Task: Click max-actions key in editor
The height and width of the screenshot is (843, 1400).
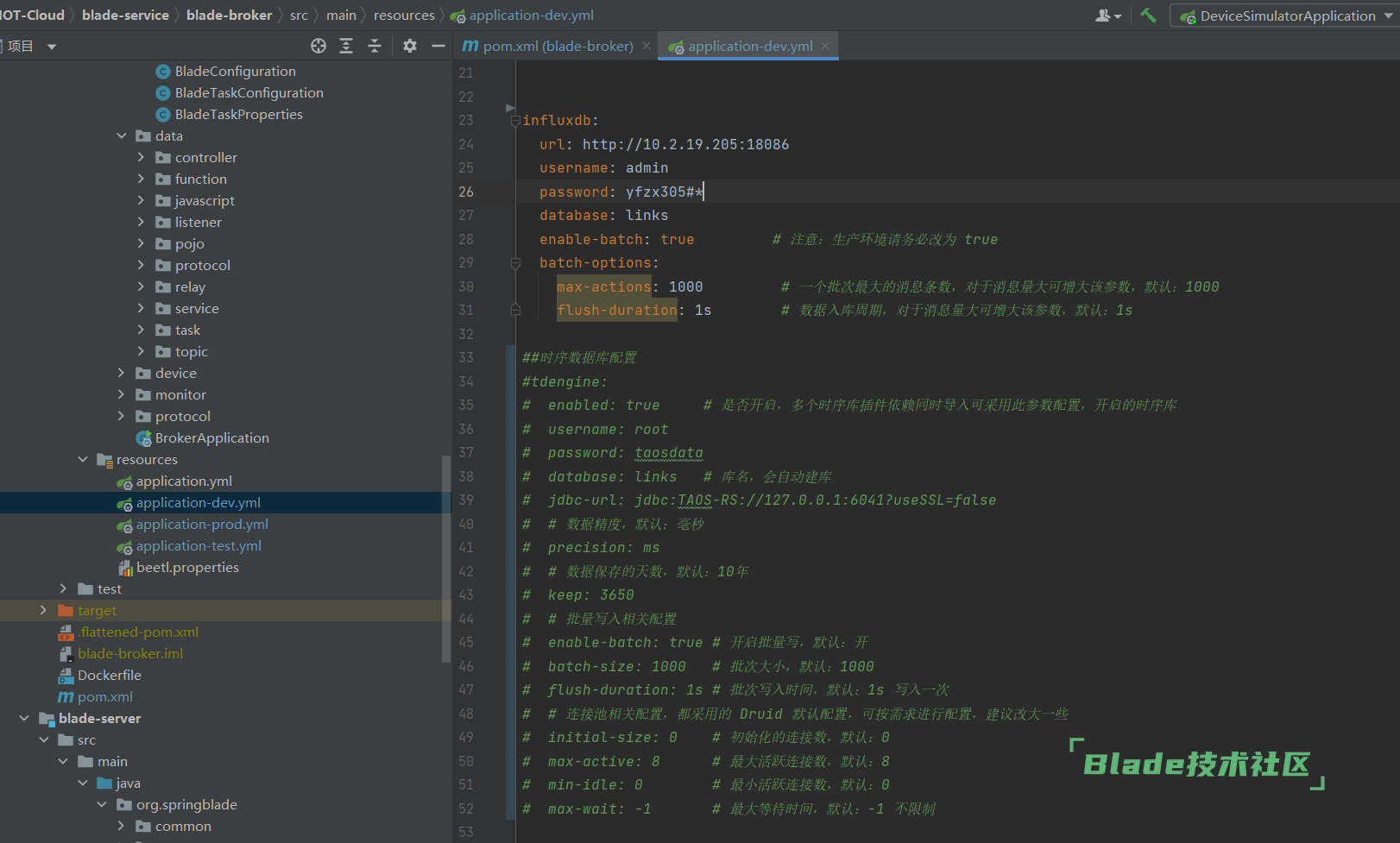Action: (604, 286)
